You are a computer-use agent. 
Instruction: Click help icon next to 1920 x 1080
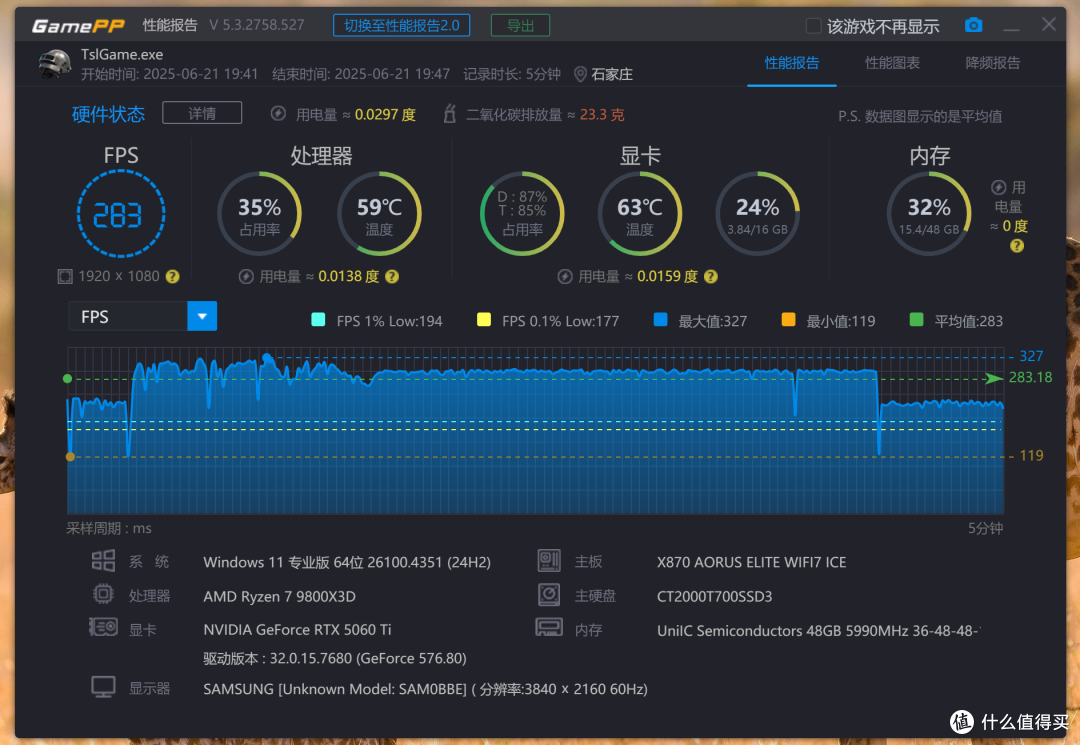[x=172, y=277]
